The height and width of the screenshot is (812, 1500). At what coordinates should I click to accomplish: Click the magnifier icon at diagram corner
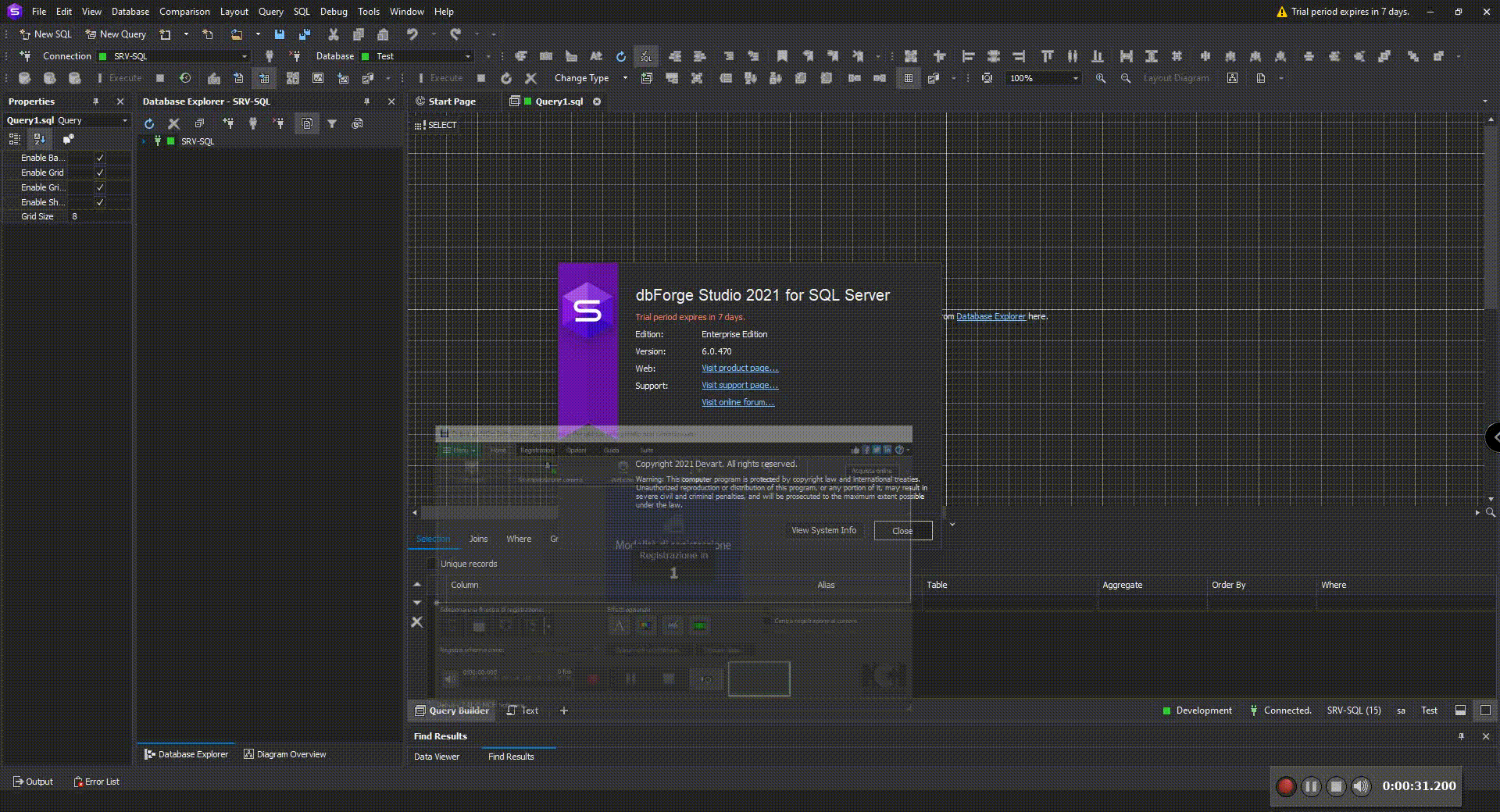(x=1491, y=512)
